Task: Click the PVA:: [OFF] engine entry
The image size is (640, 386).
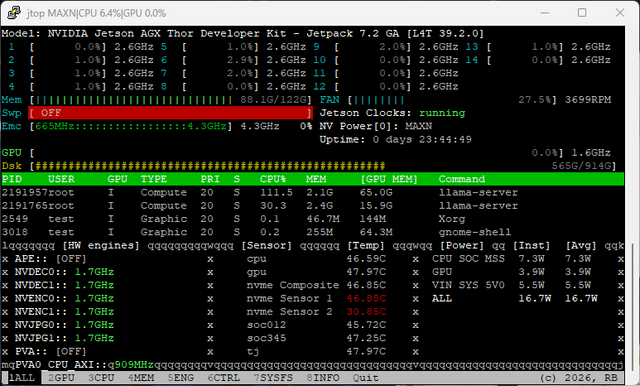Action: coord(51,351)
